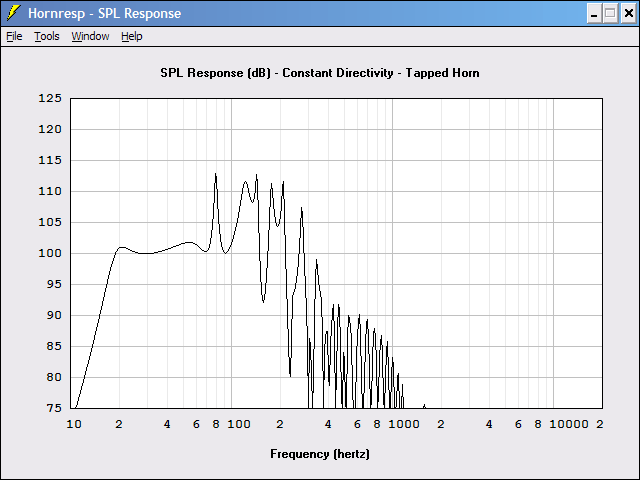Click the Frequency (hertz) axis label

click(320, 454)
